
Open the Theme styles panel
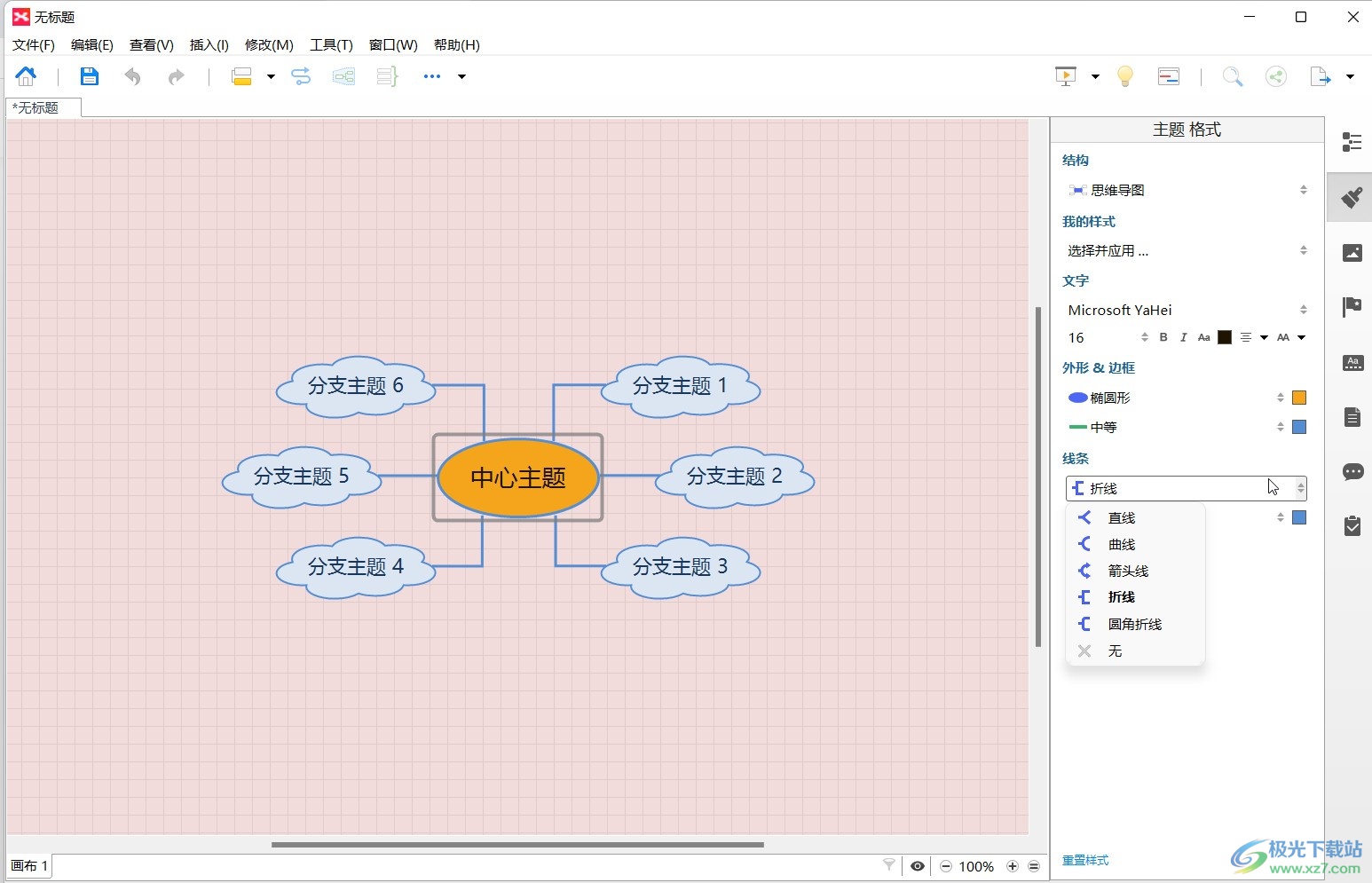[x=1352, y=362]
